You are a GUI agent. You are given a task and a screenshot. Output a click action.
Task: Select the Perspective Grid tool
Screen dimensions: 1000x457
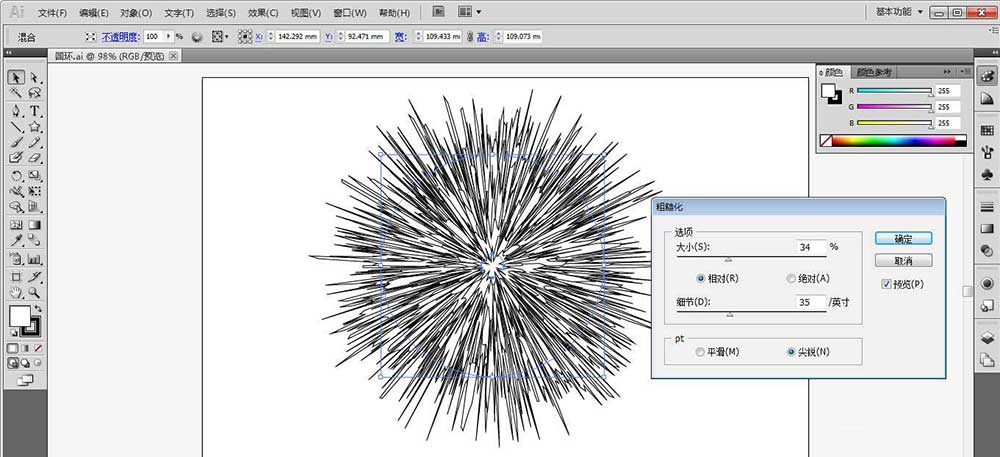point(34,207)
